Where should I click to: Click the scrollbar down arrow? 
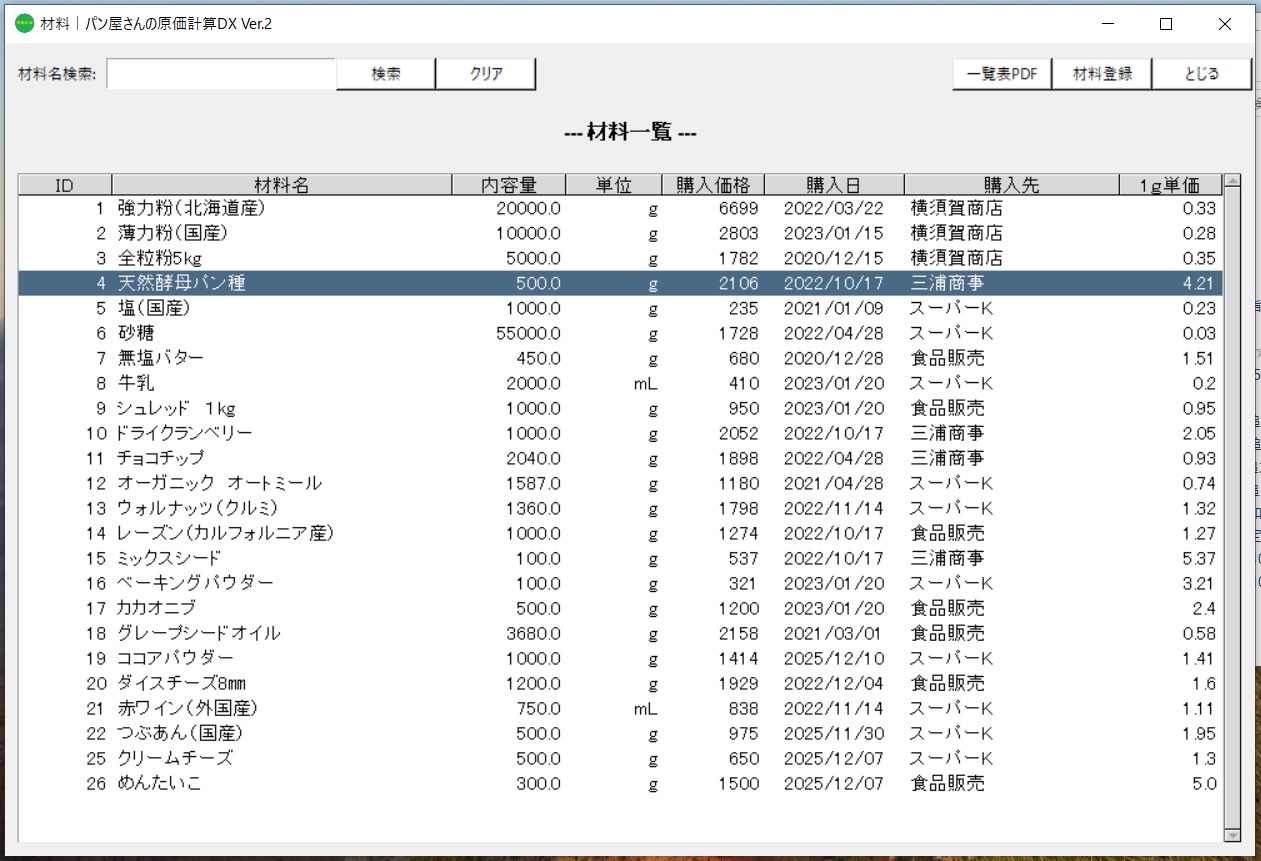pyautogui.click(x=1233, y=835)
